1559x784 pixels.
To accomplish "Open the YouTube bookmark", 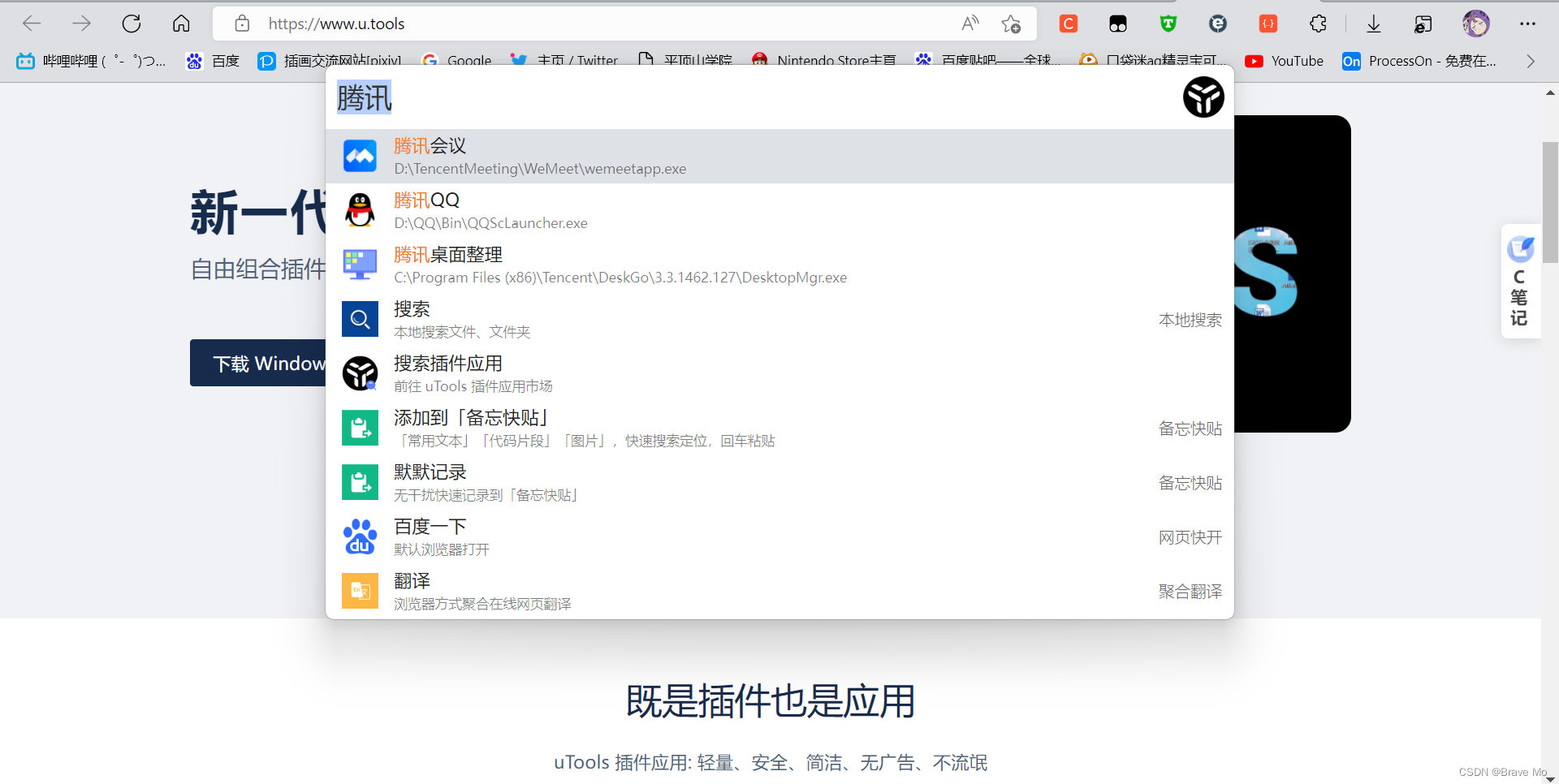I will point(1284,61).
